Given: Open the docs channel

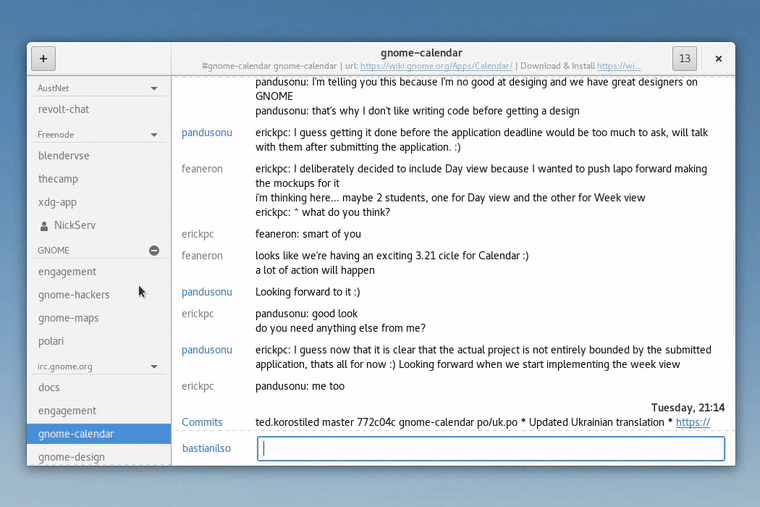Looking at the screenshot, I should point(99,387).
